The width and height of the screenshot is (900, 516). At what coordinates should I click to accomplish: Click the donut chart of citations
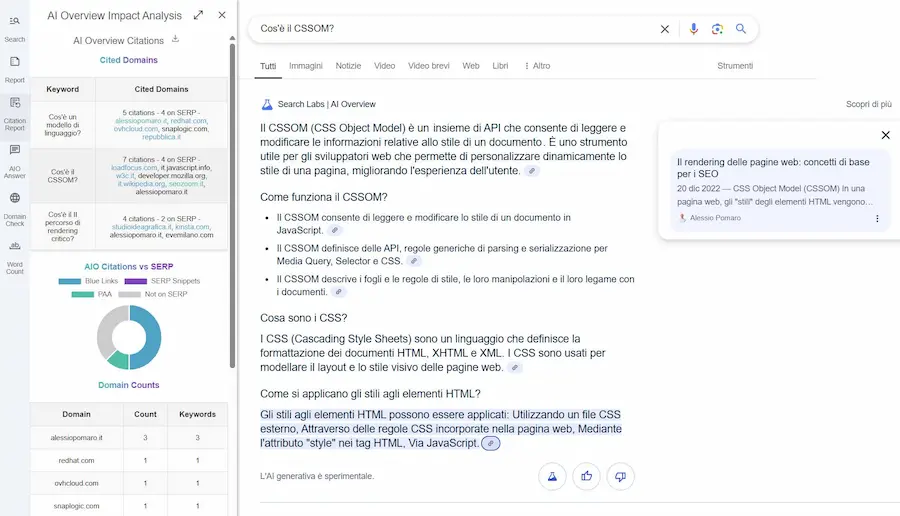[x=129, y=337]
